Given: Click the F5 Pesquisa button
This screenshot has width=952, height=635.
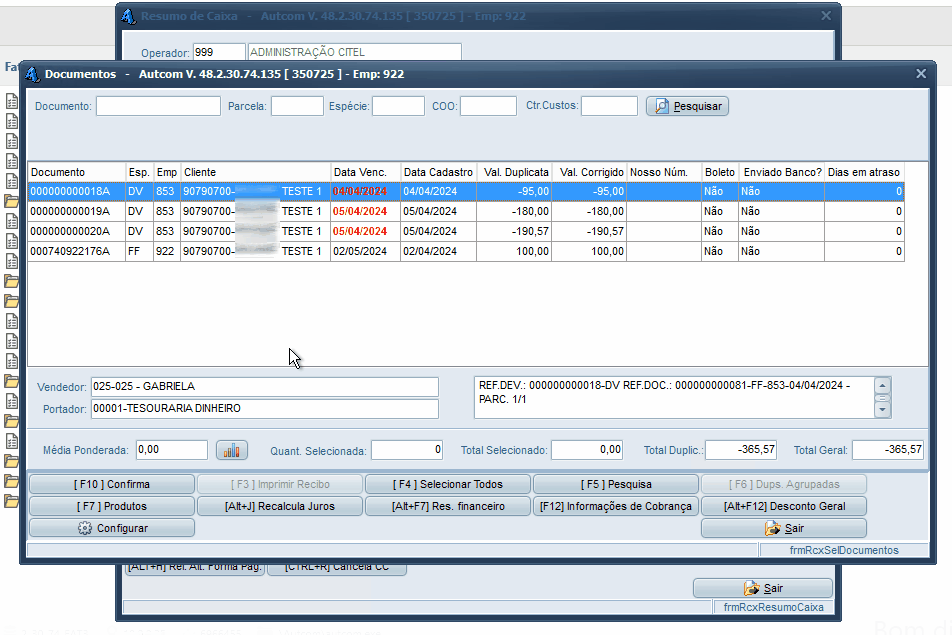Looking at the screenshot, I should 616,484.
